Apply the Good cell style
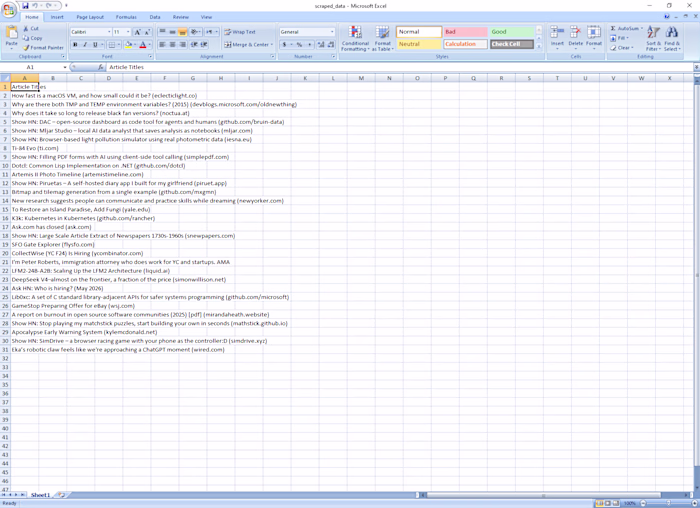Screen dimensions: 700x508 [x=512, y=32]
